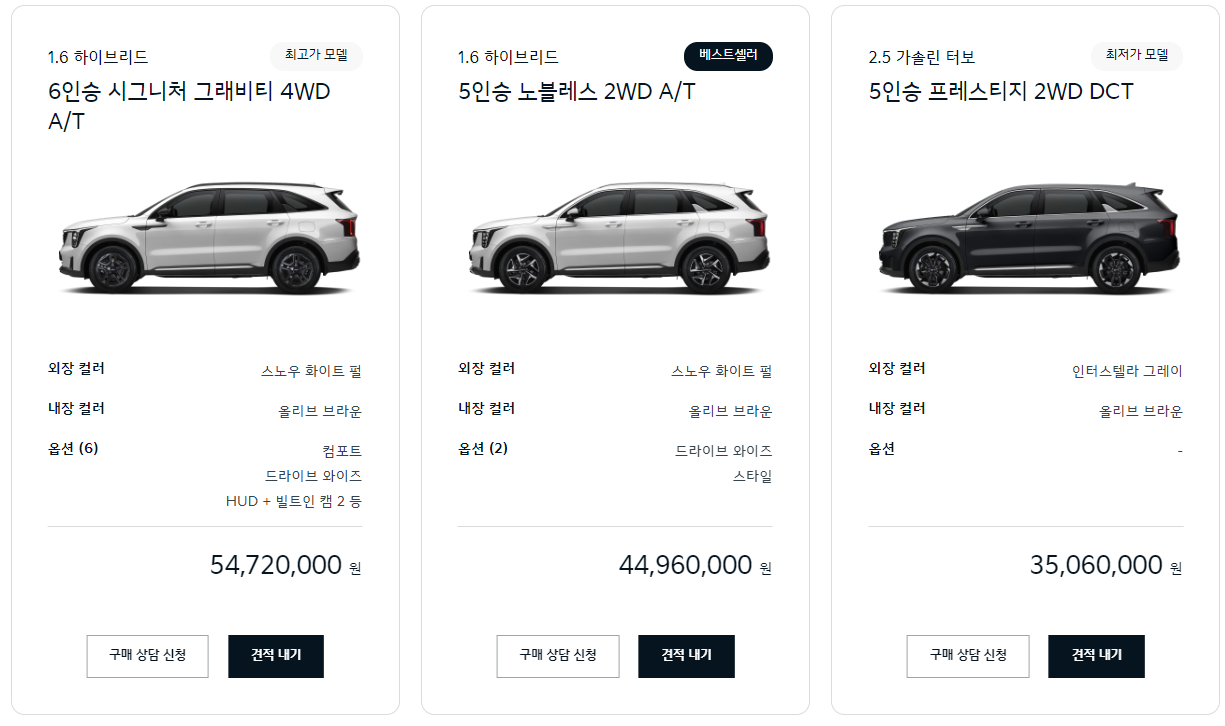Select the 5인승 노블레스 2WD A/T title

click(575, 91)
